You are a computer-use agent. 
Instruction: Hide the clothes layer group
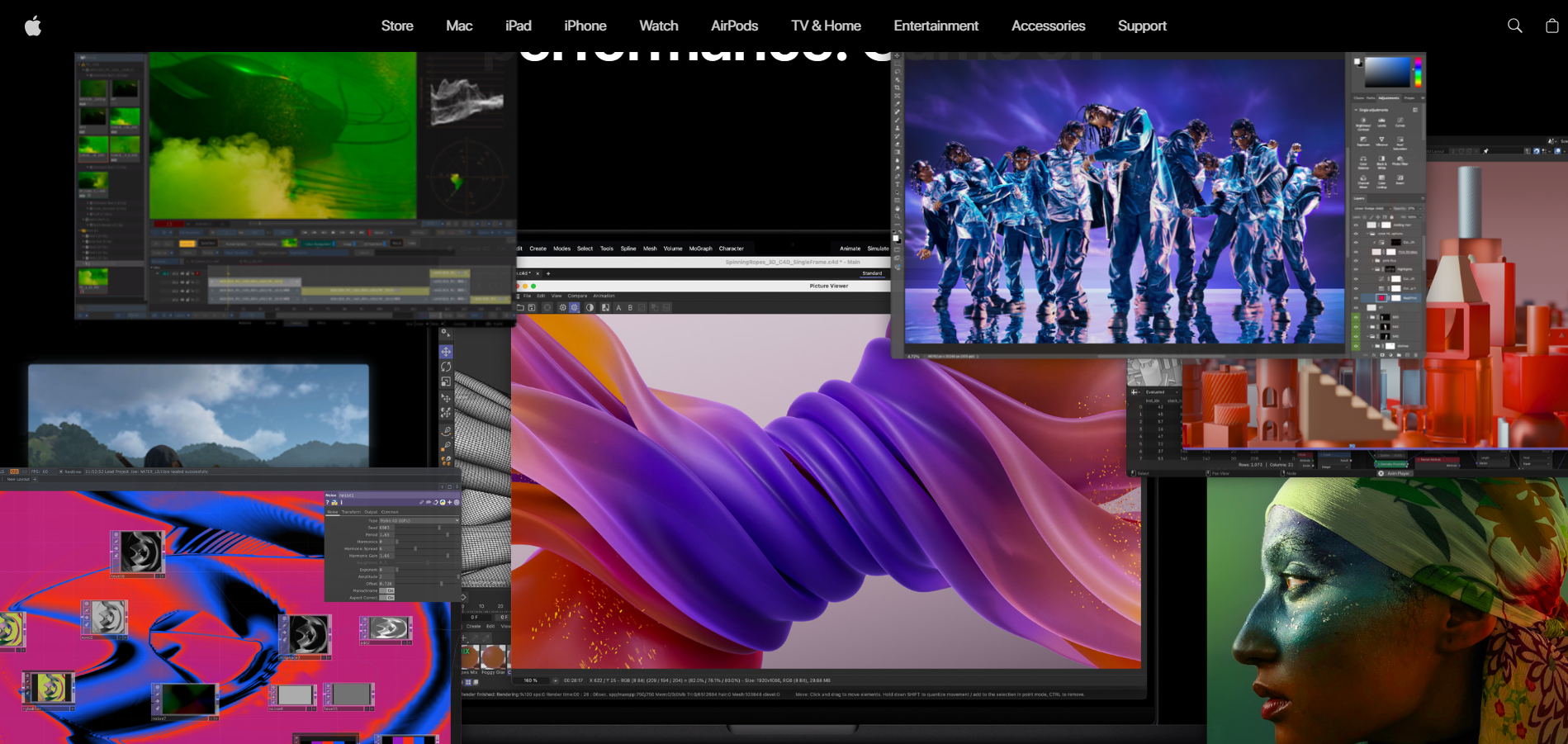click(1356, 346)
